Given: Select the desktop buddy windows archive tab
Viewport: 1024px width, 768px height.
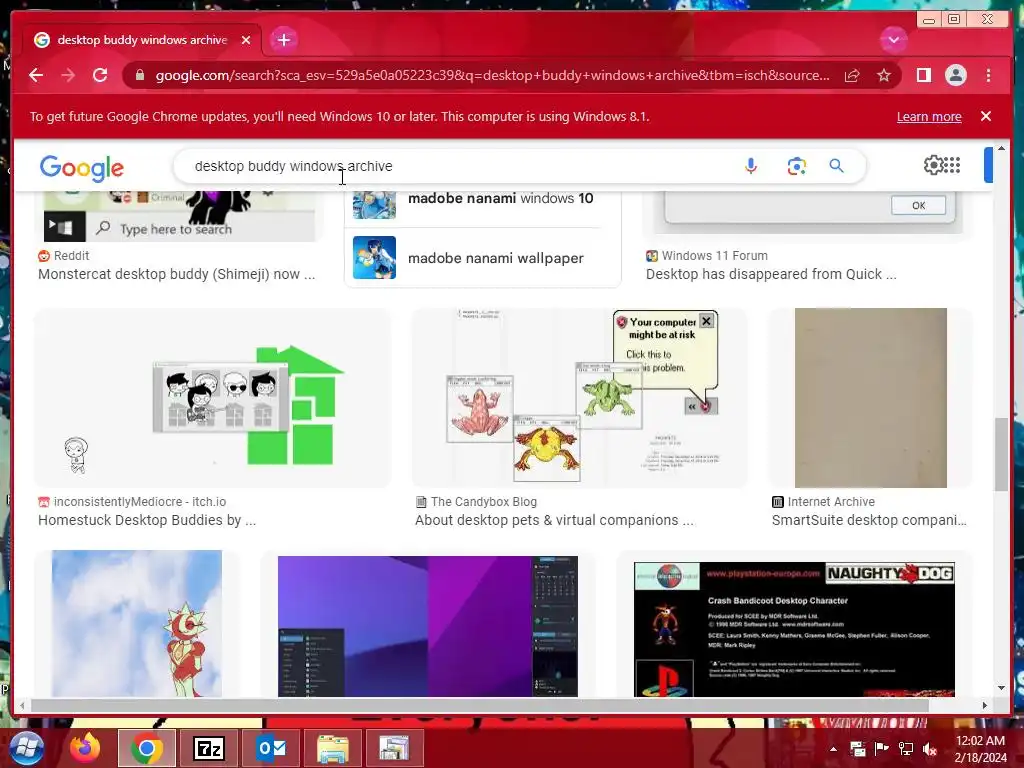Looking at the screenshot, I should (x=142, y=40).
